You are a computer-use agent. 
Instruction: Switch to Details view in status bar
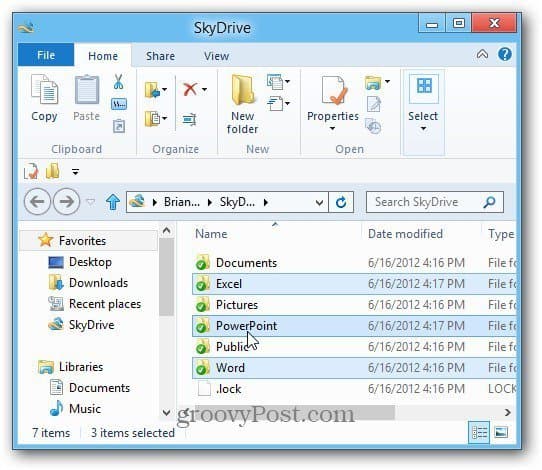pos(479,432)
